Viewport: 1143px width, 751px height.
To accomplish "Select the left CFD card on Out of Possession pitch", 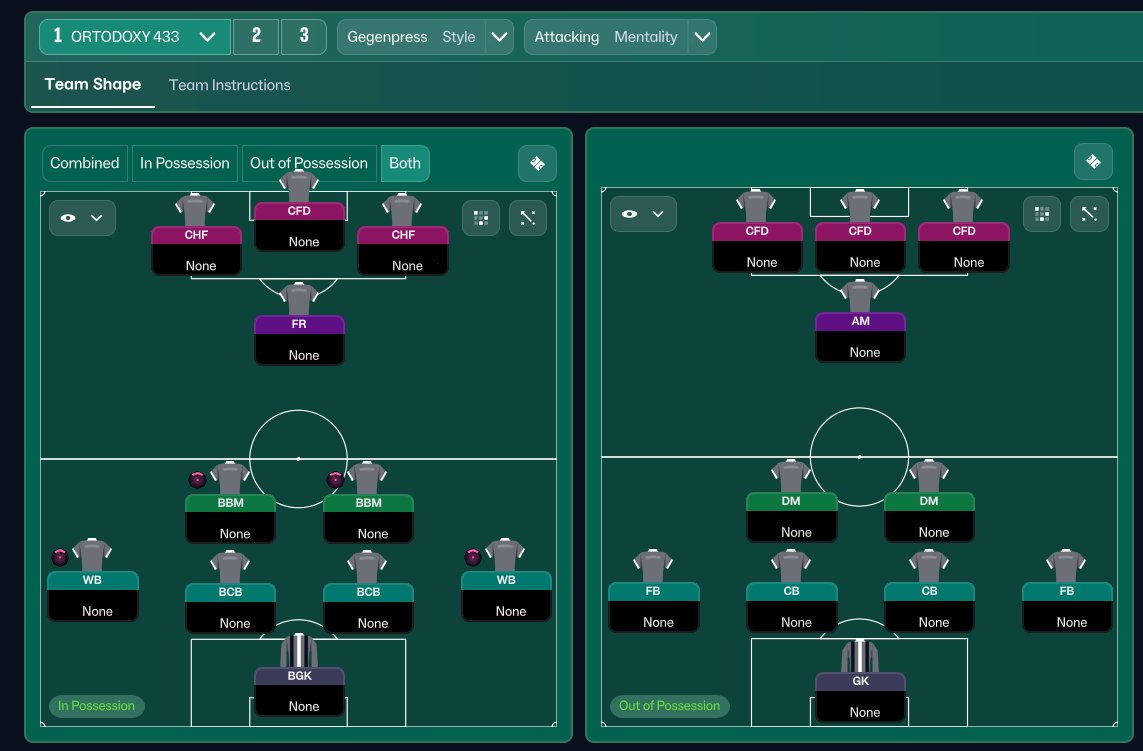I will click(757, 246).
